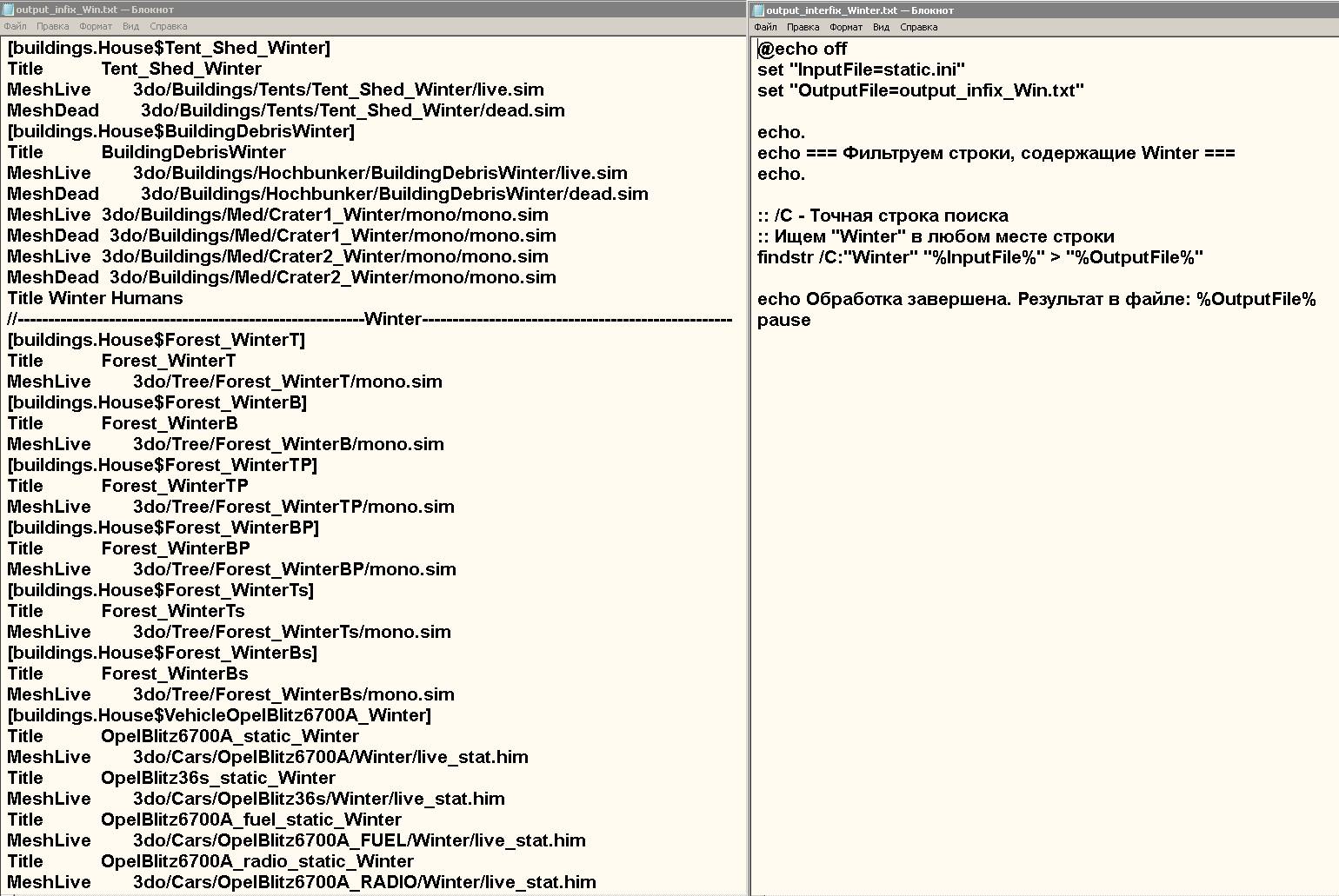Image resolution: width=1339 pixels, height=896 pixels.
Task: Activate the output_infix_Win.txt title bar
Action: (x=374, y=10)
